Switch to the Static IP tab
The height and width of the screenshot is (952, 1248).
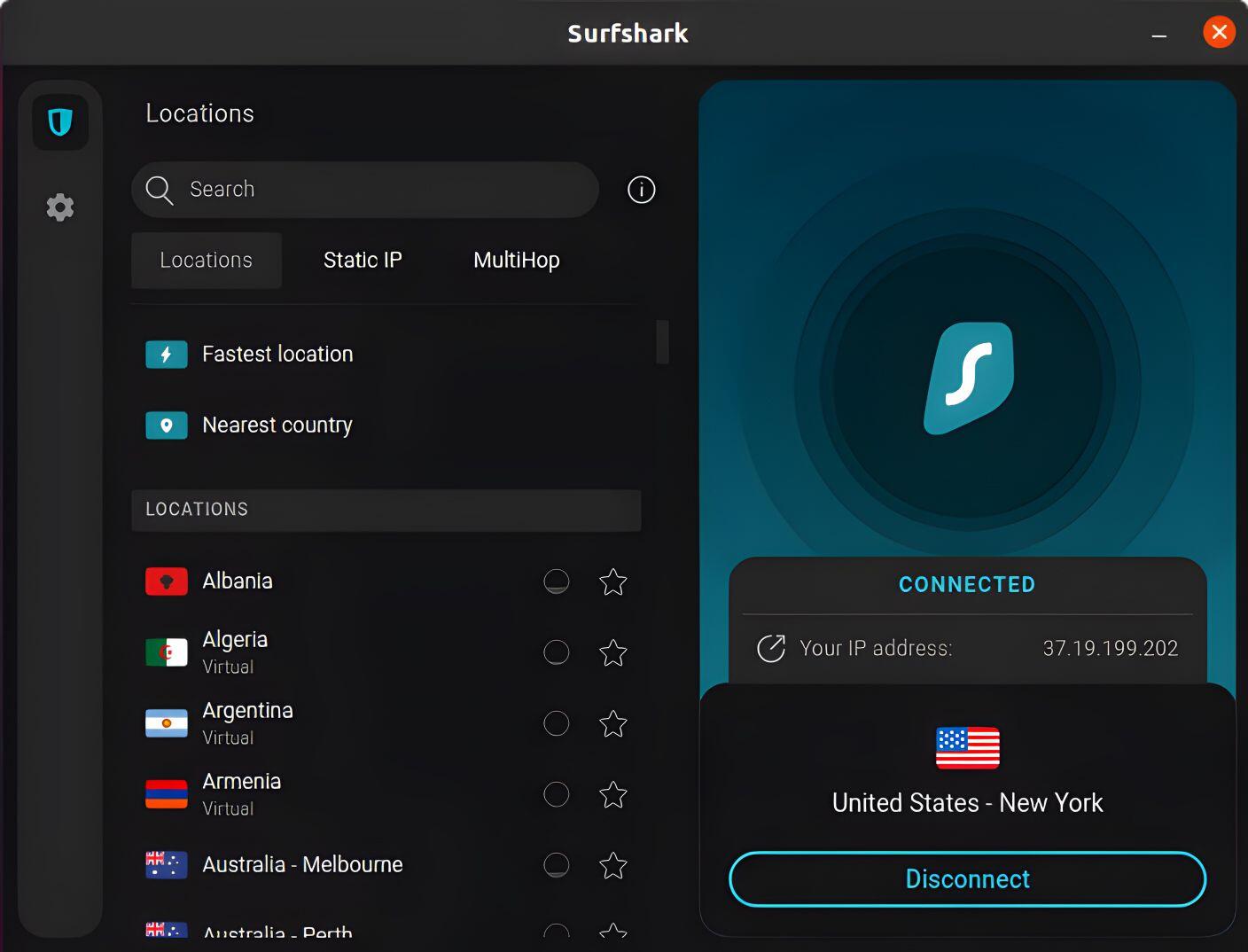click(x=363, y=261)
